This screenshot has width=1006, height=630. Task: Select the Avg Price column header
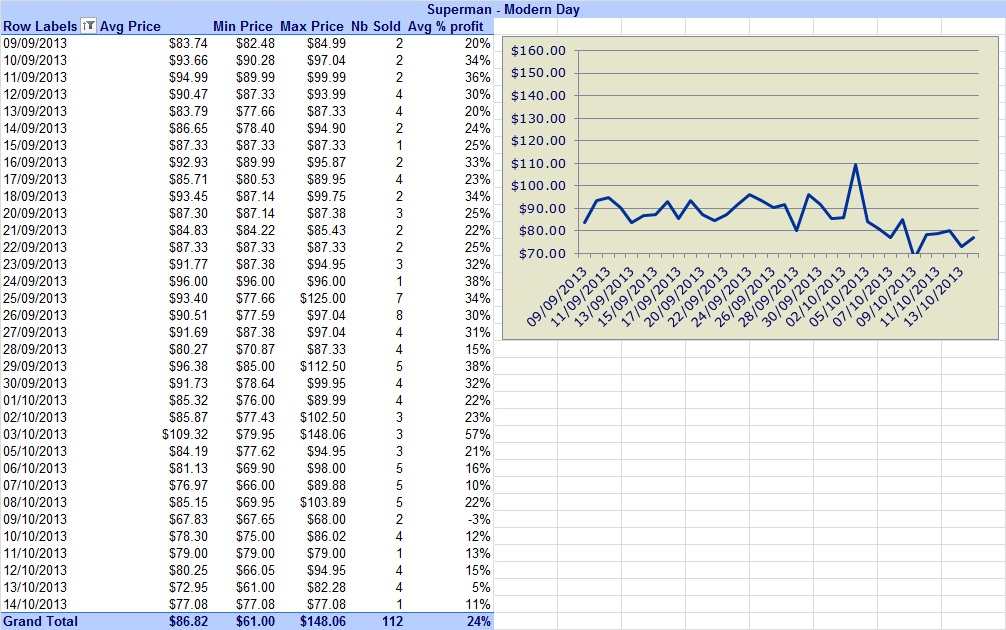click(130, 26)
